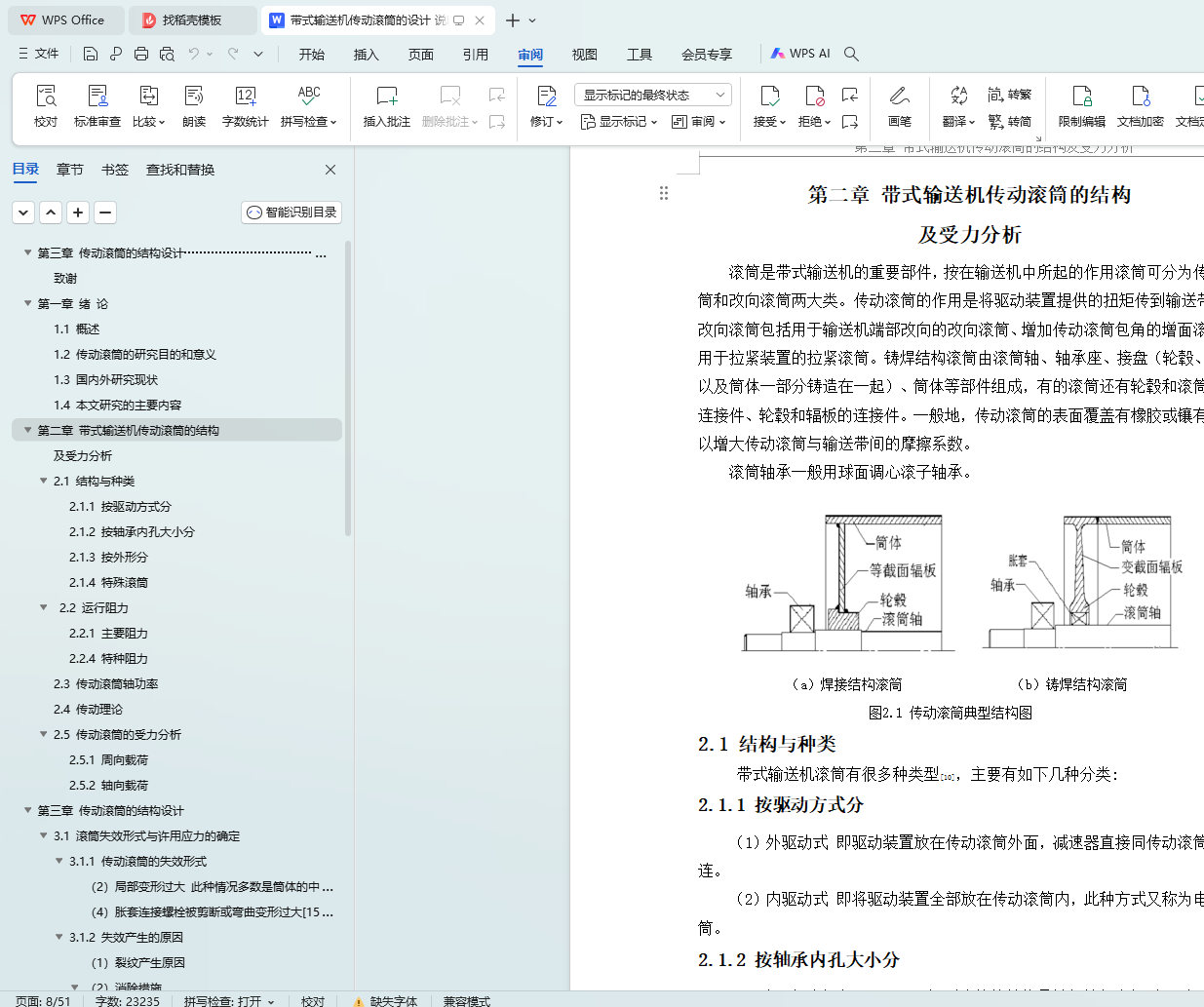Click the search magnifier icon
Screen dimensions: 1204x1007
pos(852,54)
